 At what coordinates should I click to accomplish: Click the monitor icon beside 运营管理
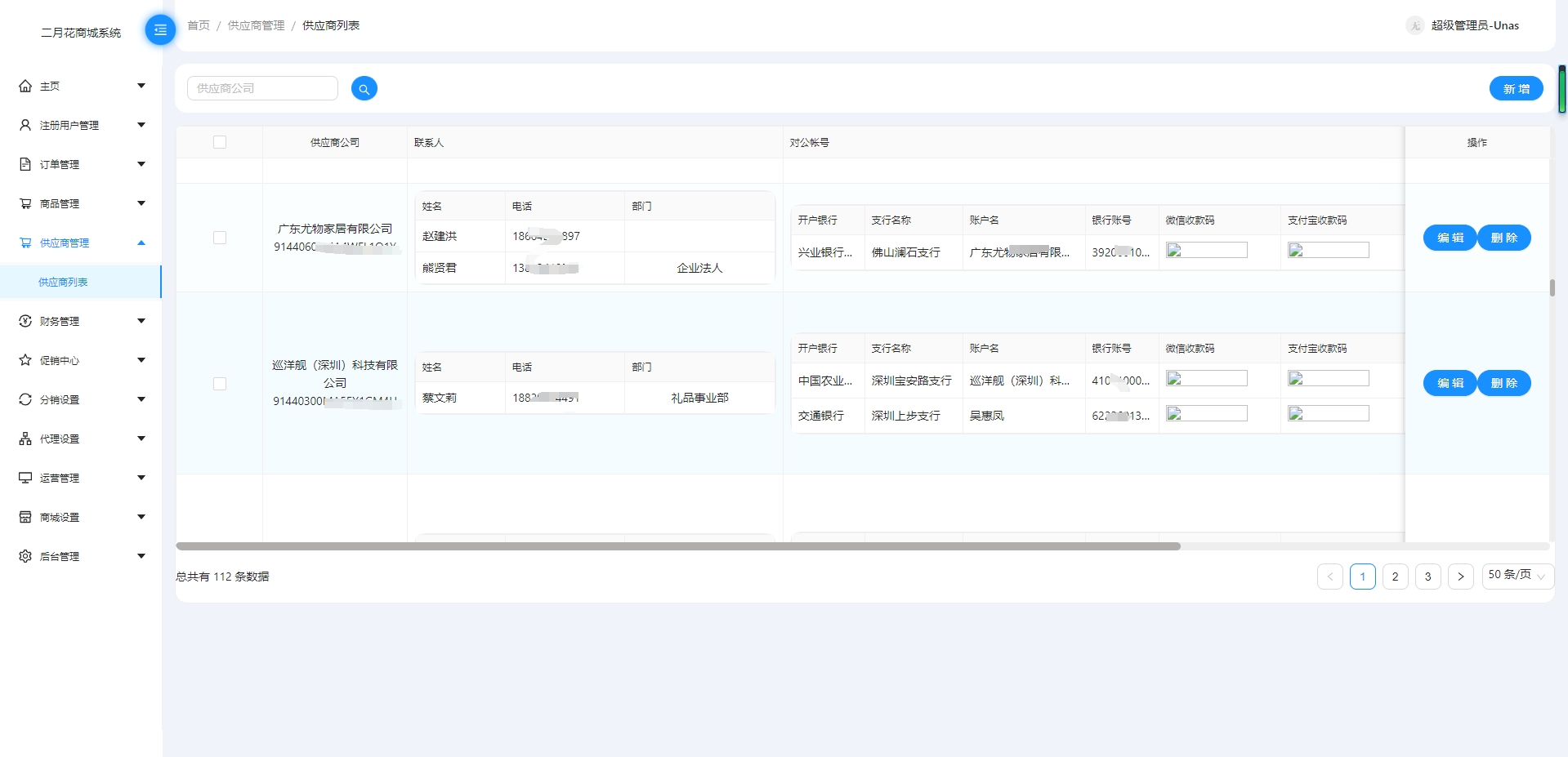pos(25,478)
